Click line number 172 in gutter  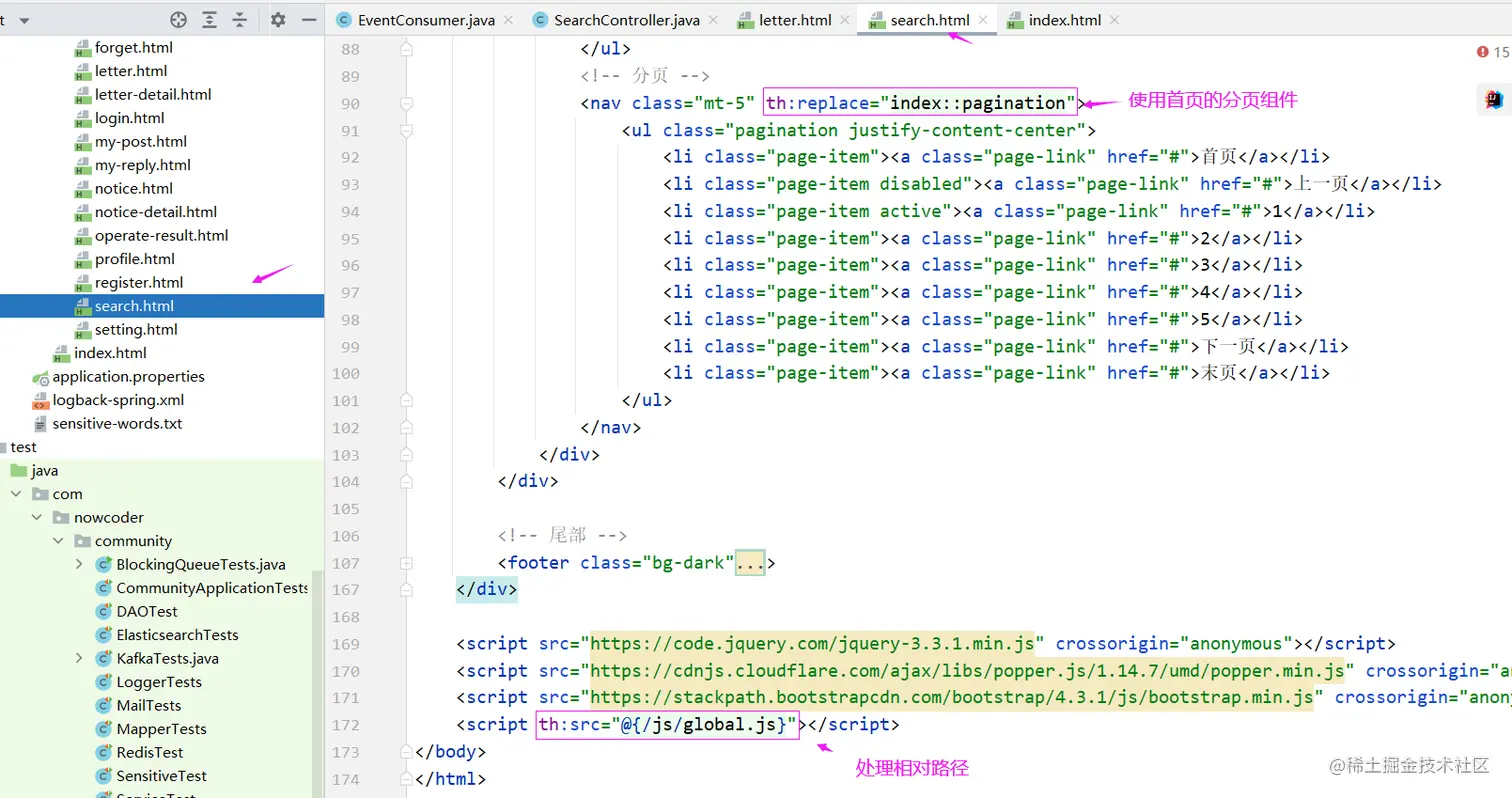coord(343,724)
